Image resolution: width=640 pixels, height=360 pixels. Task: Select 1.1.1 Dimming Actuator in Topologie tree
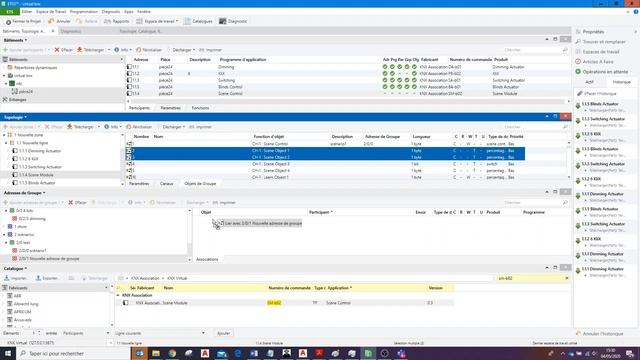[36, 151]
